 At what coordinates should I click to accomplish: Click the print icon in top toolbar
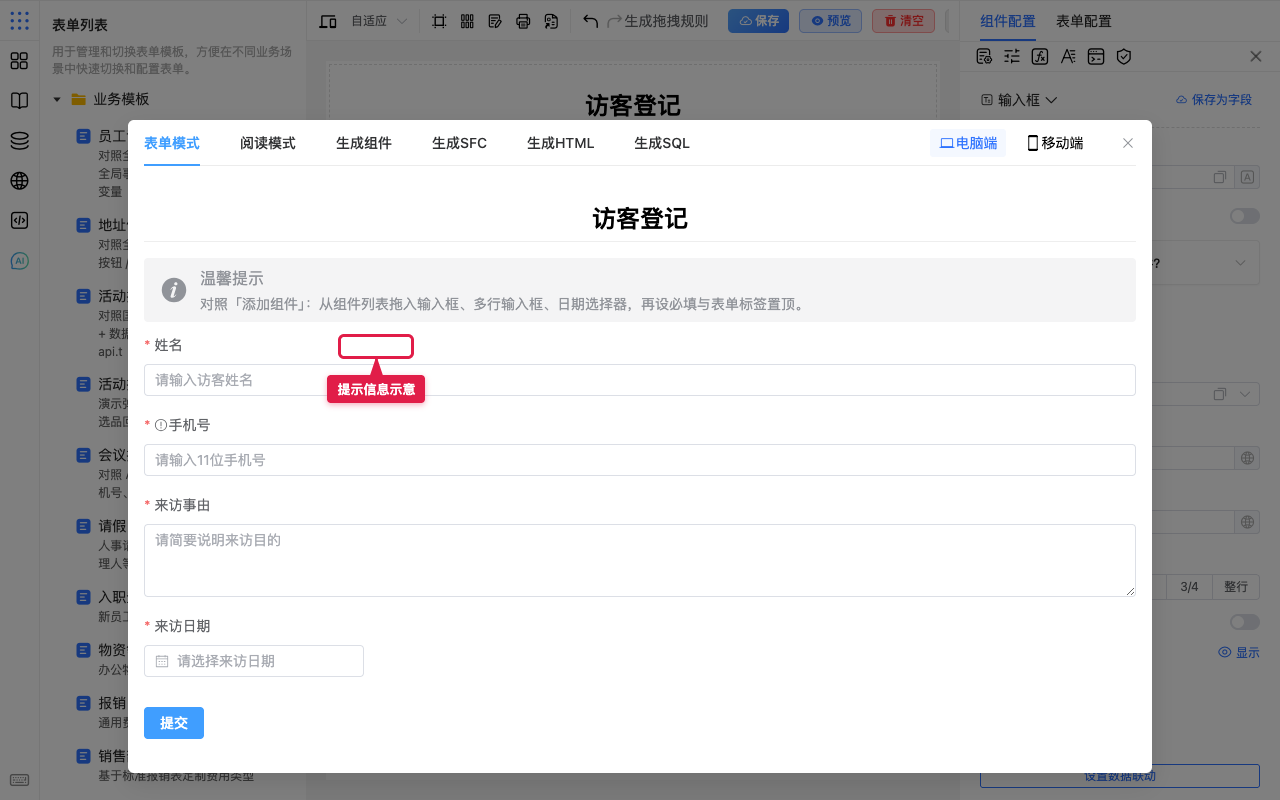(523, 21)
